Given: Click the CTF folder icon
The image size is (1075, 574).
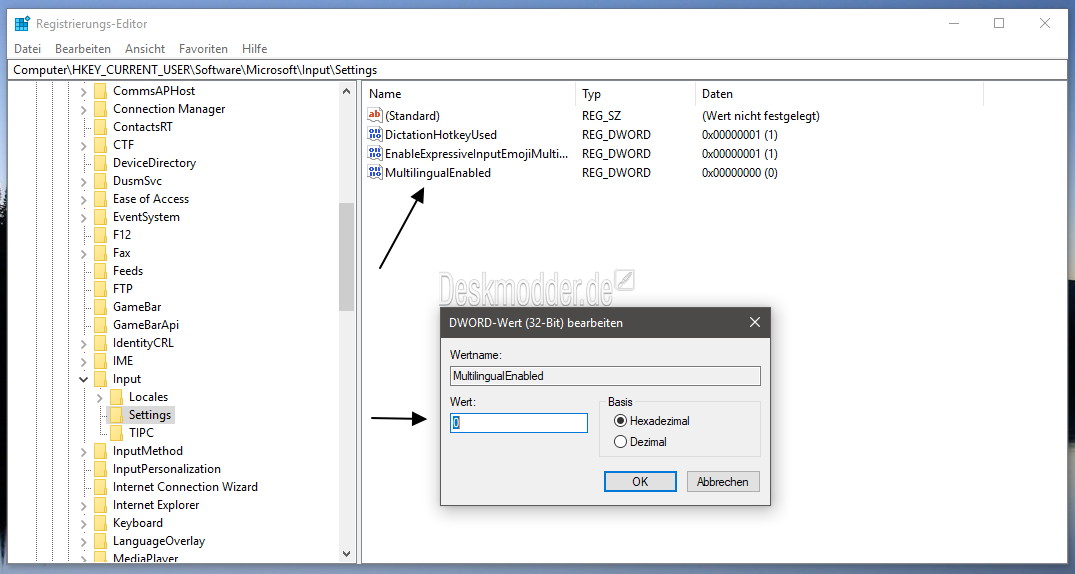Looking at the screenshot, I should pyautogui.click(x=101, y=145).
